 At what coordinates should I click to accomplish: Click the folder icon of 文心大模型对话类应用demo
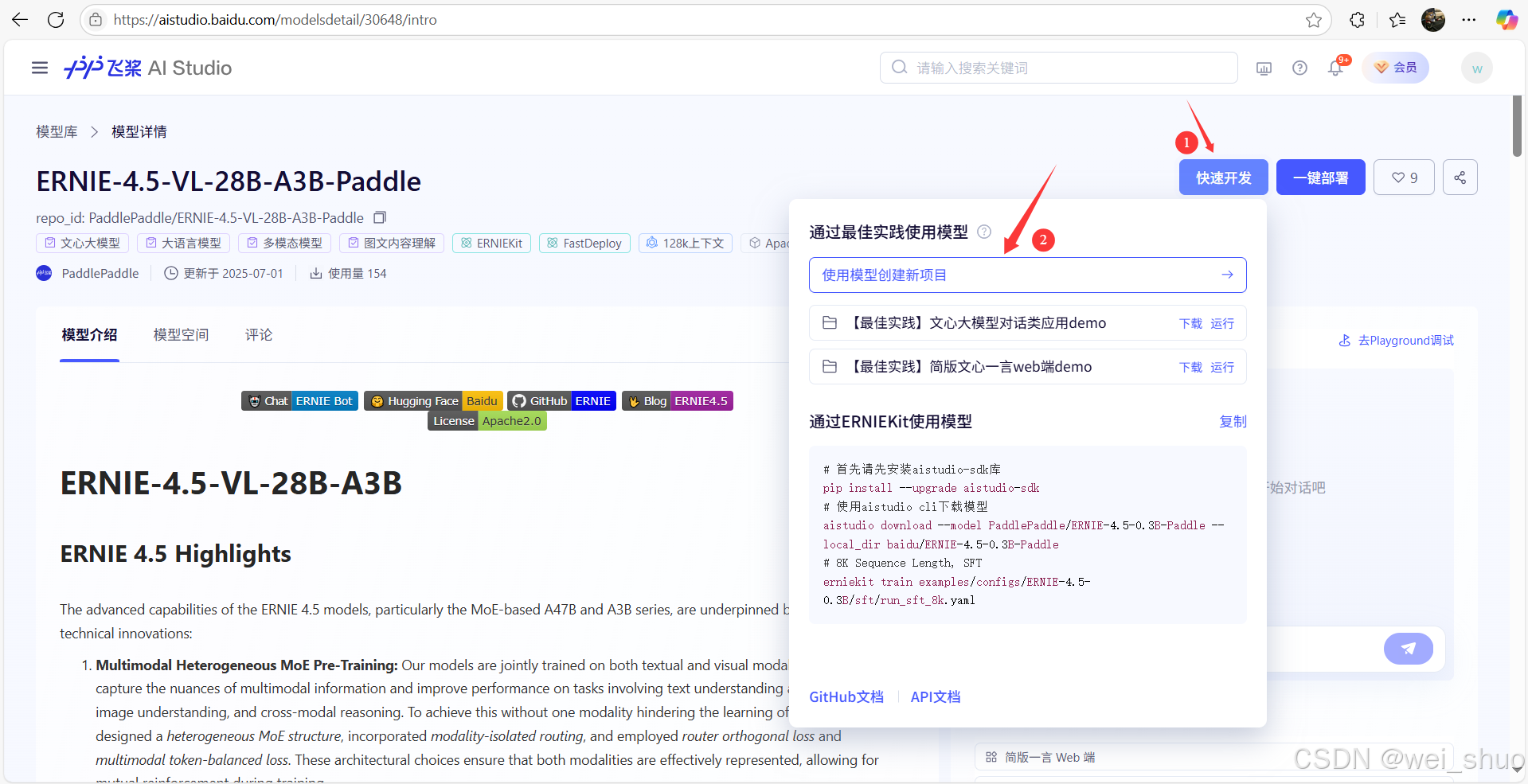pyautogui.click(x=830, y=322)
